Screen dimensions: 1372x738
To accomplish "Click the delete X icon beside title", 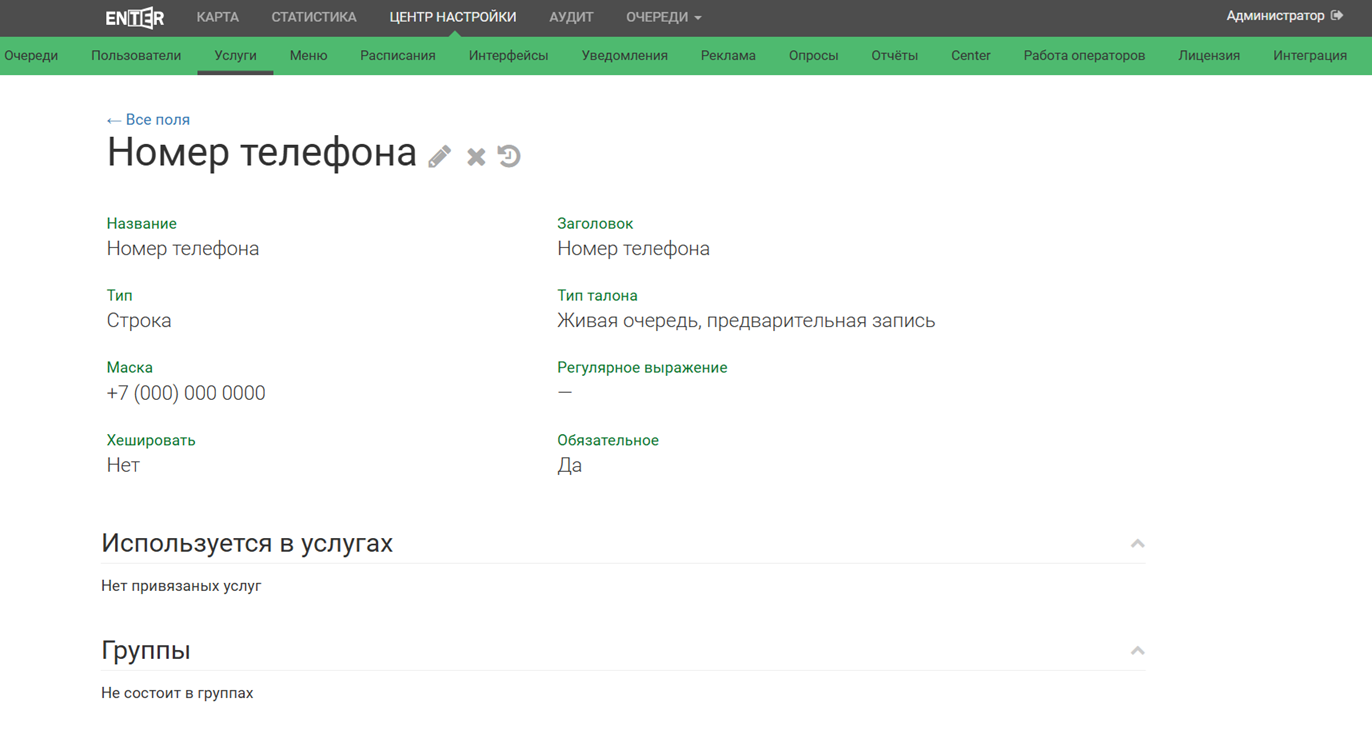I will point(476,156).
